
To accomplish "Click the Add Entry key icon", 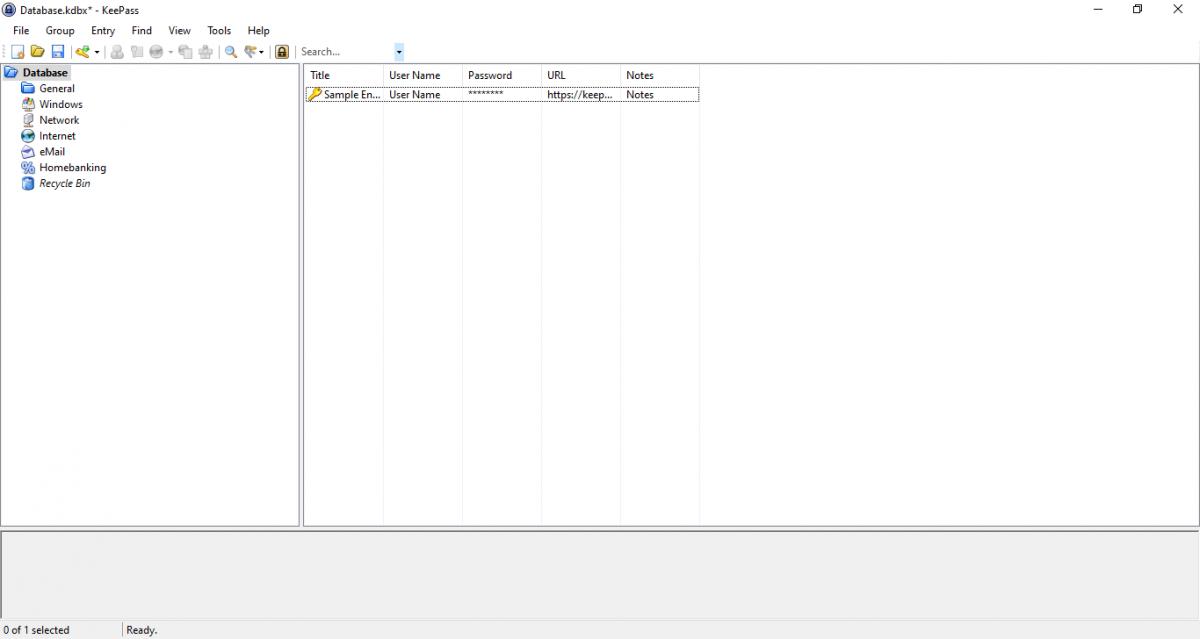I will [83, 51].
